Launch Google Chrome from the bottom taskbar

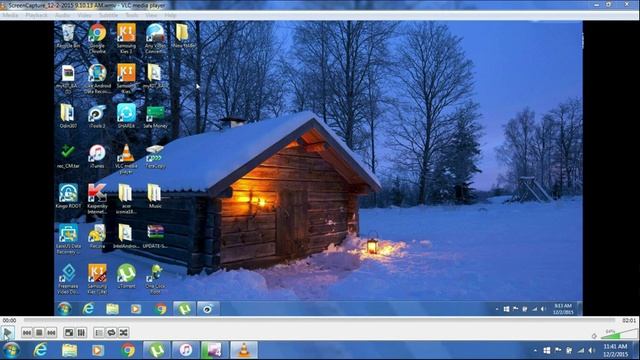point(127,350)
